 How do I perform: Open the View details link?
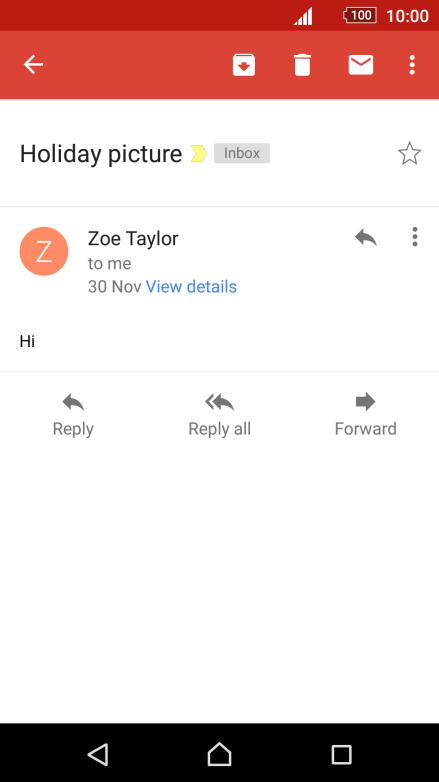tap(191, 287)
